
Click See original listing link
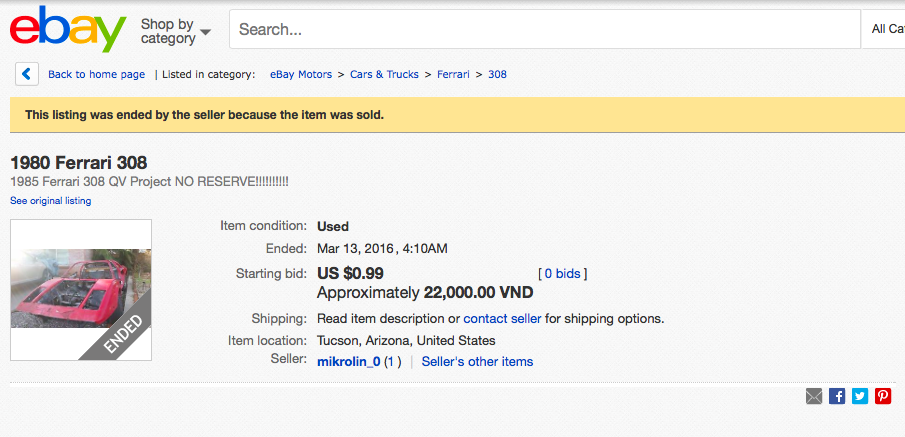pos(50,201)
